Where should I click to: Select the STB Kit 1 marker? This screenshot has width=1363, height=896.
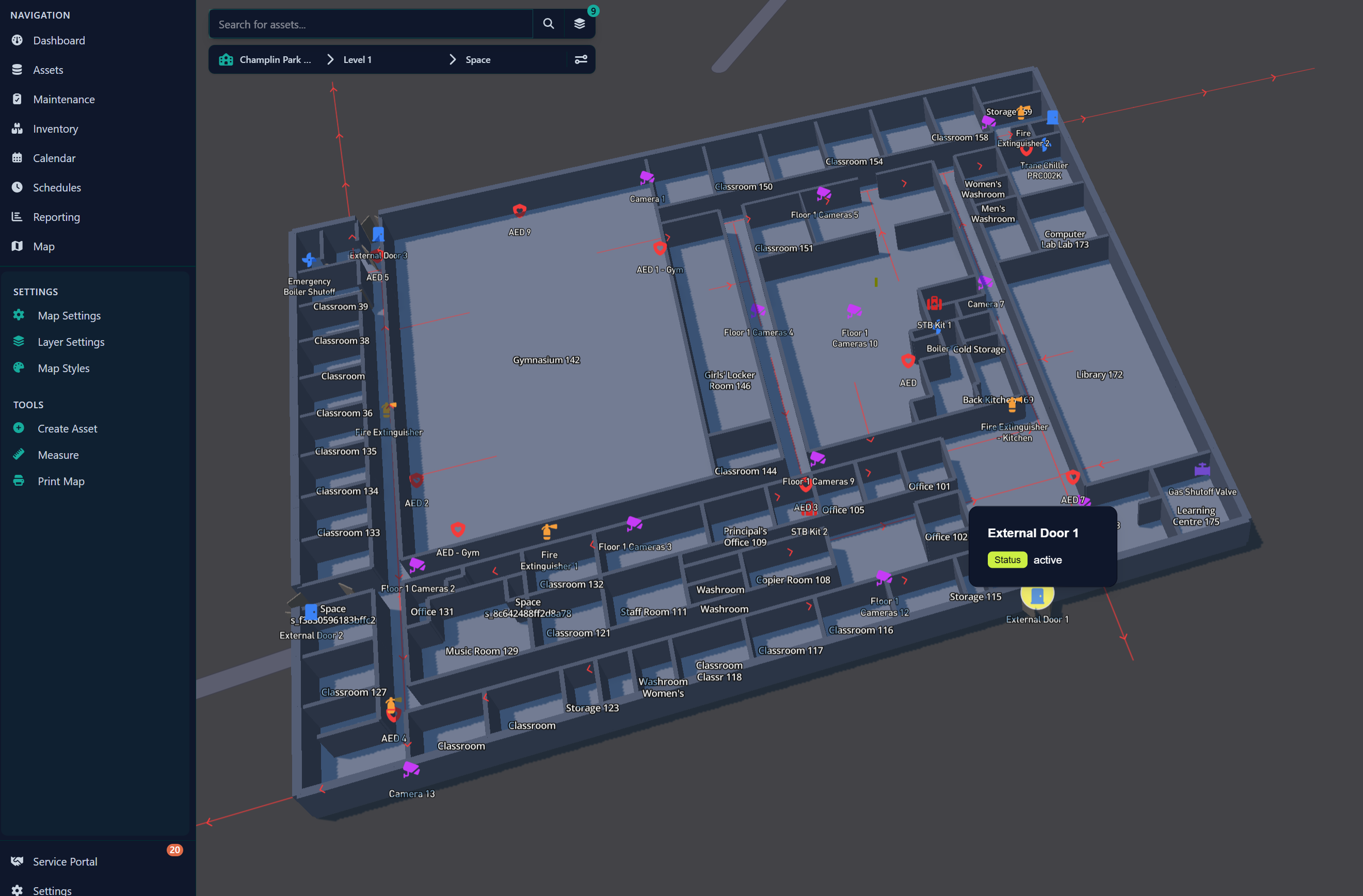(934, 303)
